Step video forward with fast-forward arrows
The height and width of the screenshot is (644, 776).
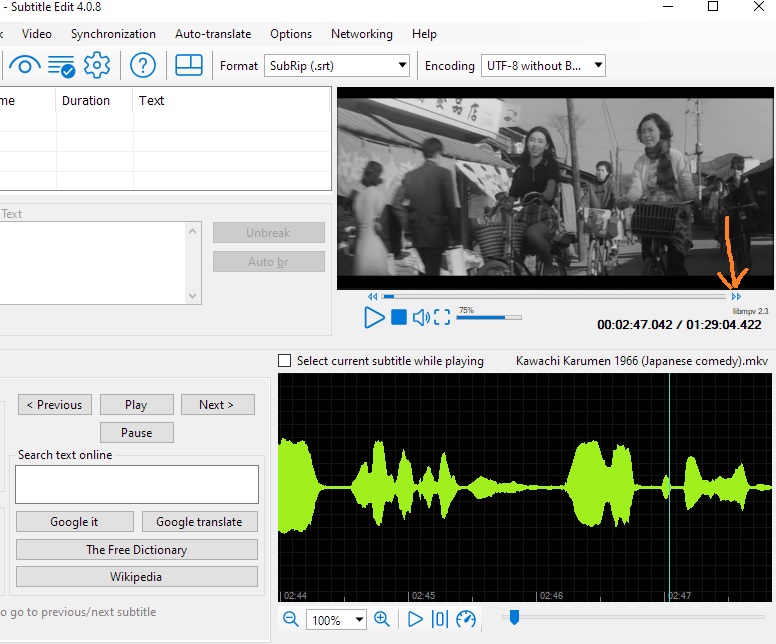[x=736, y=297]
